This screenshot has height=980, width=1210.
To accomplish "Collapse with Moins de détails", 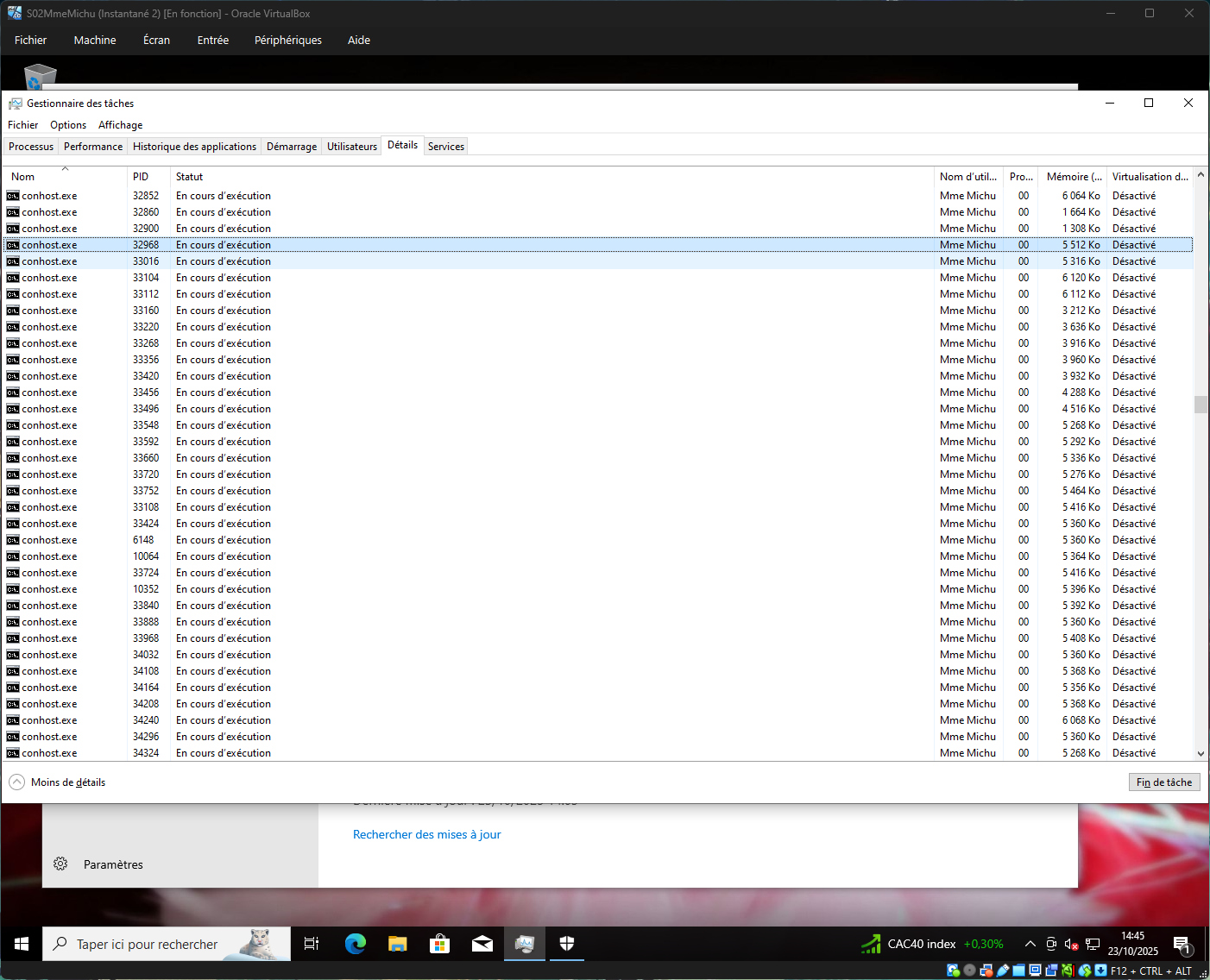I will [x=59, y=782].
